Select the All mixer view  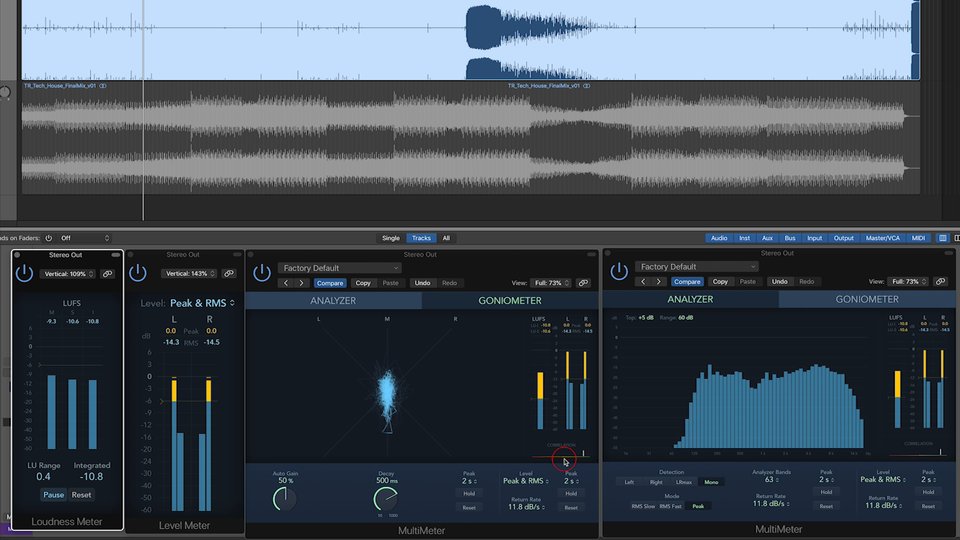(446, 238)
